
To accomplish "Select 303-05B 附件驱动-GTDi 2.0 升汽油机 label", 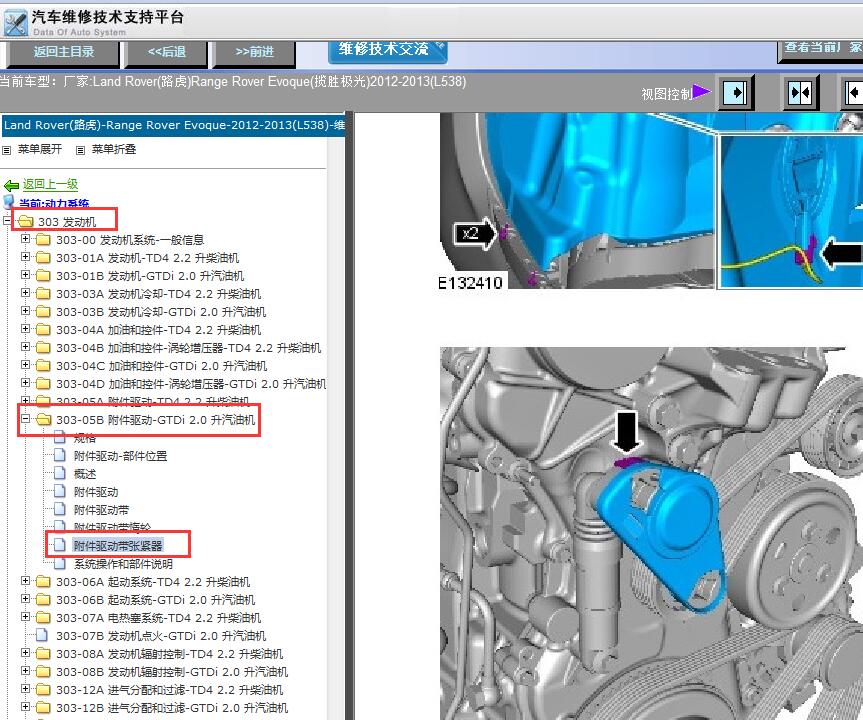I will [x=156, y=420].
